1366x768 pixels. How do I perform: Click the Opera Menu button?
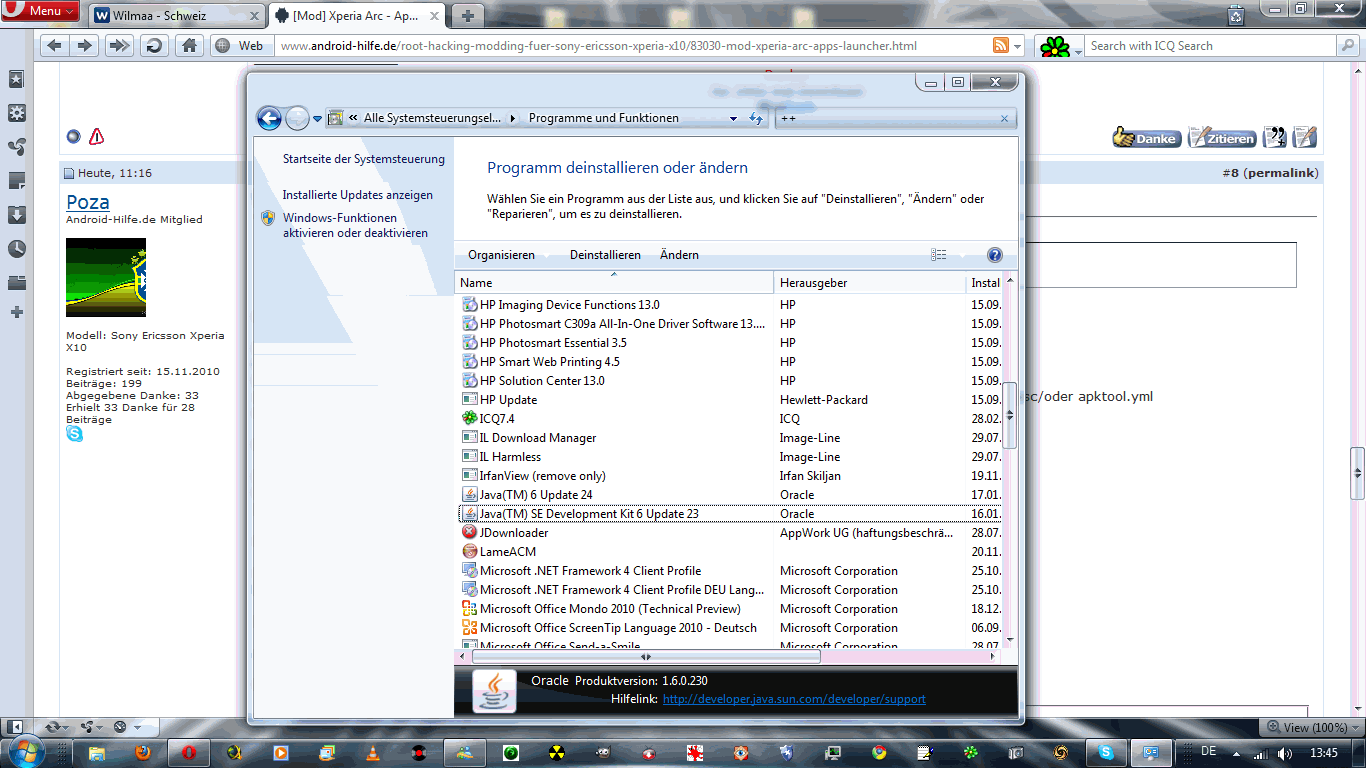[x=42, y=11]
